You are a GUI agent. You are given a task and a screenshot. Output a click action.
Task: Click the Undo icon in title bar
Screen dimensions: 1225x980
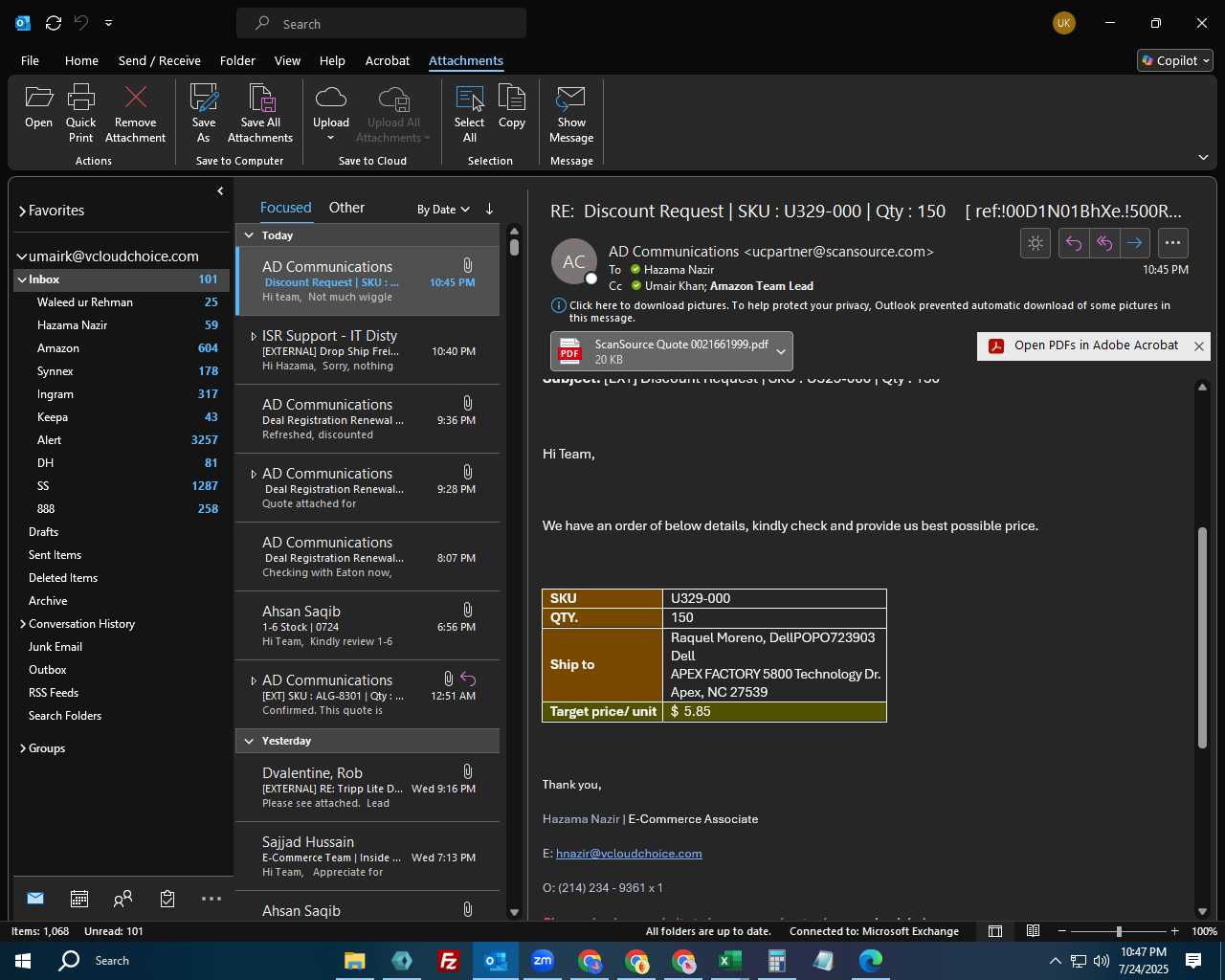click(x=81, y=23)
